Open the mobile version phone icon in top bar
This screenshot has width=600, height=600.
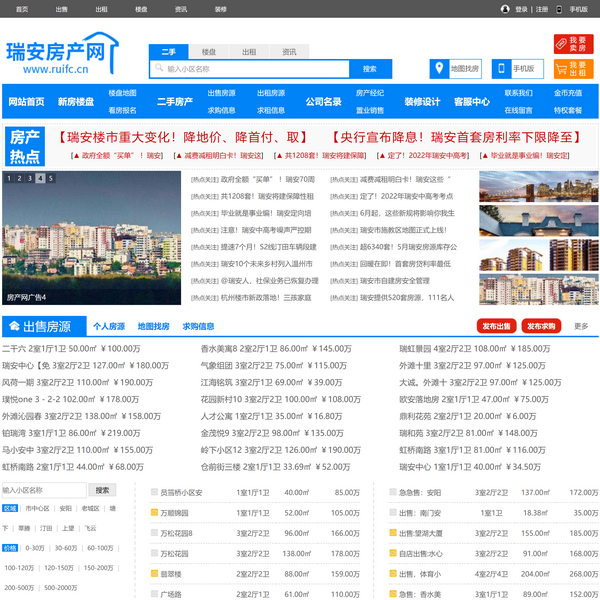coord(561,9)
